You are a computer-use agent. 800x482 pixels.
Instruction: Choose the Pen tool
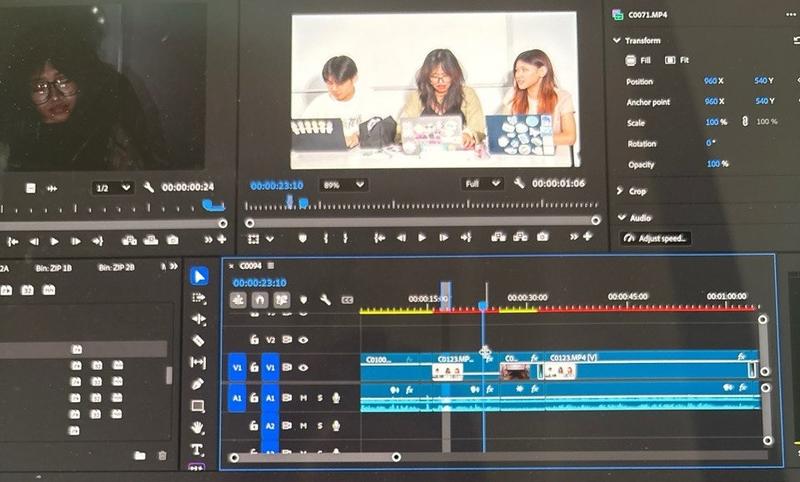(x=198, y=384)
